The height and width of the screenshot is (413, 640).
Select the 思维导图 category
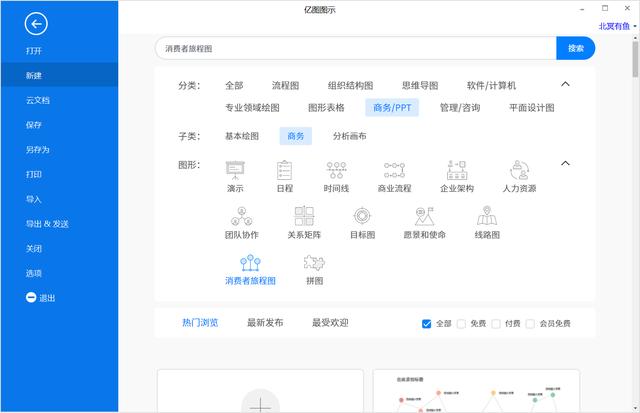click(x=420, y=86)
